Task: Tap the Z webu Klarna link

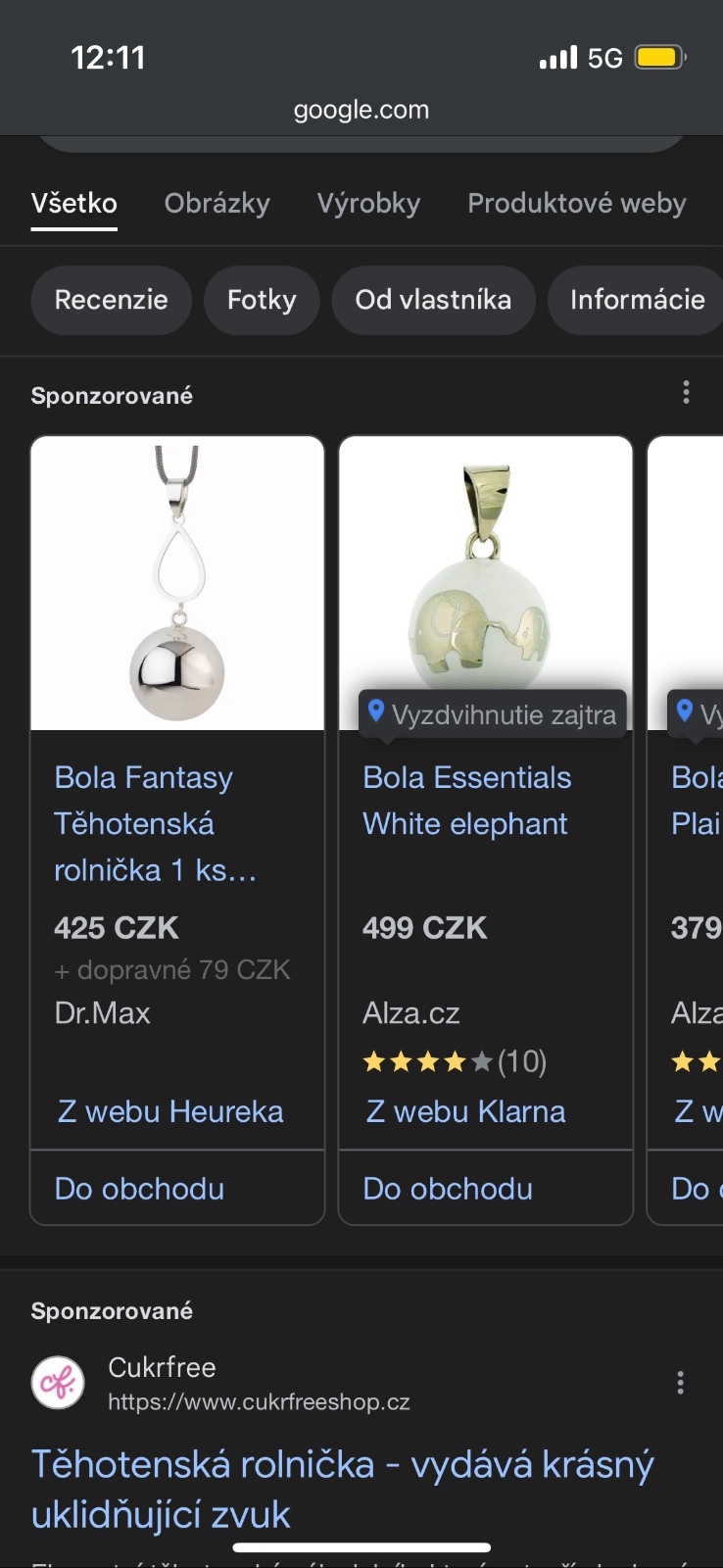Action: 465,1112
